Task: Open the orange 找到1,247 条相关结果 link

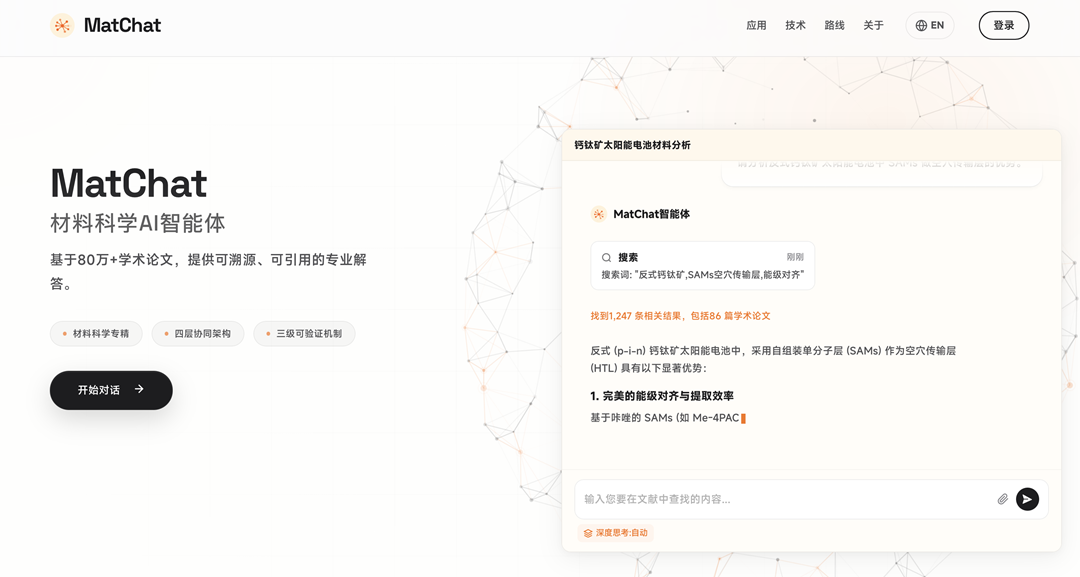Action: coord(680,316)
